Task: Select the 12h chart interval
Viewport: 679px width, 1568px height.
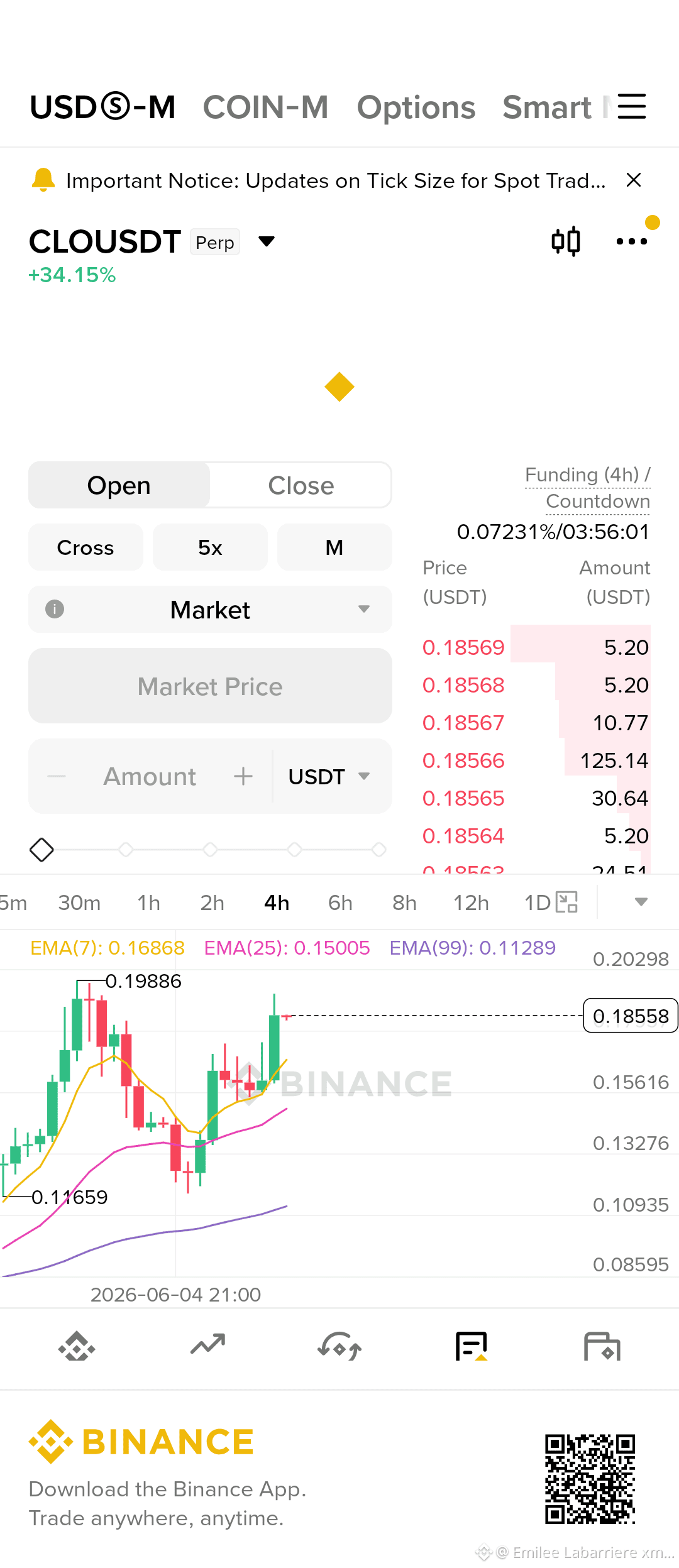Action: click(x=471, y=902)
